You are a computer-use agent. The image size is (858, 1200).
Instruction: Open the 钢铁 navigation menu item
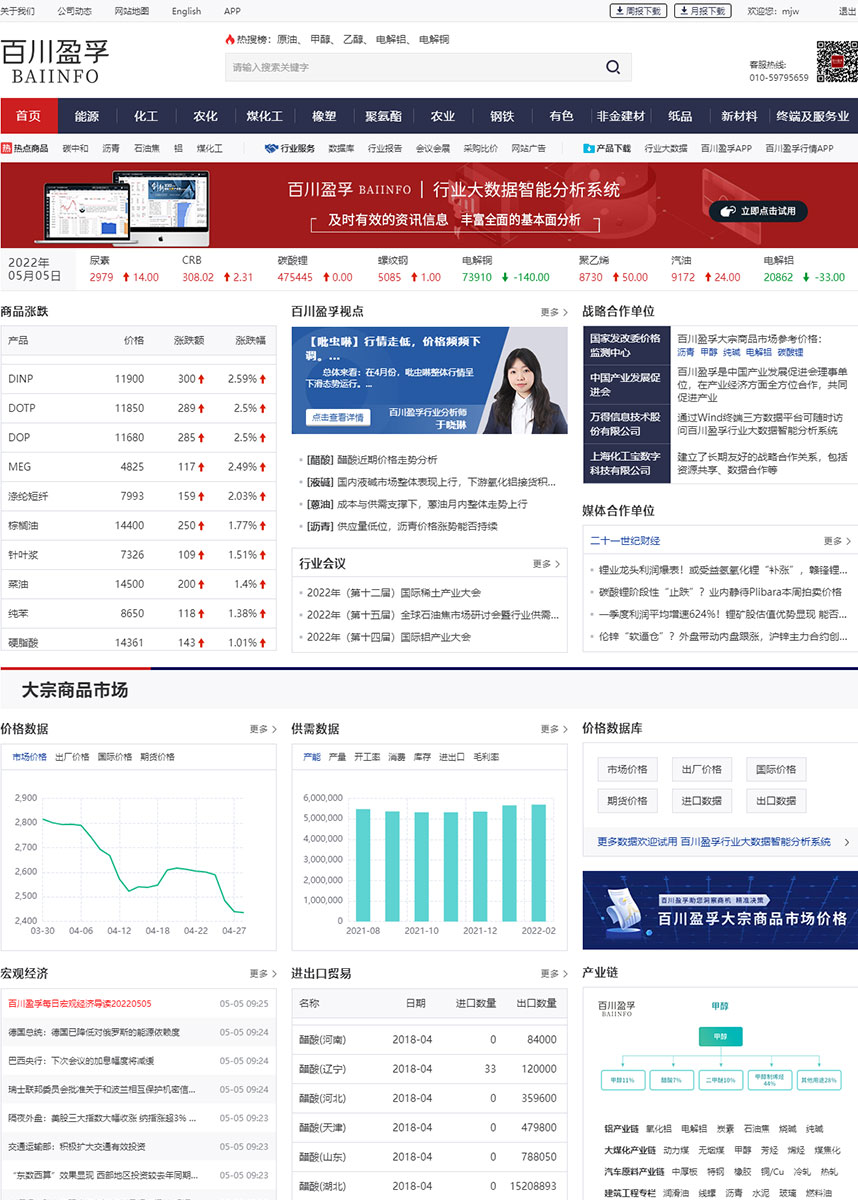coord(502,116)
